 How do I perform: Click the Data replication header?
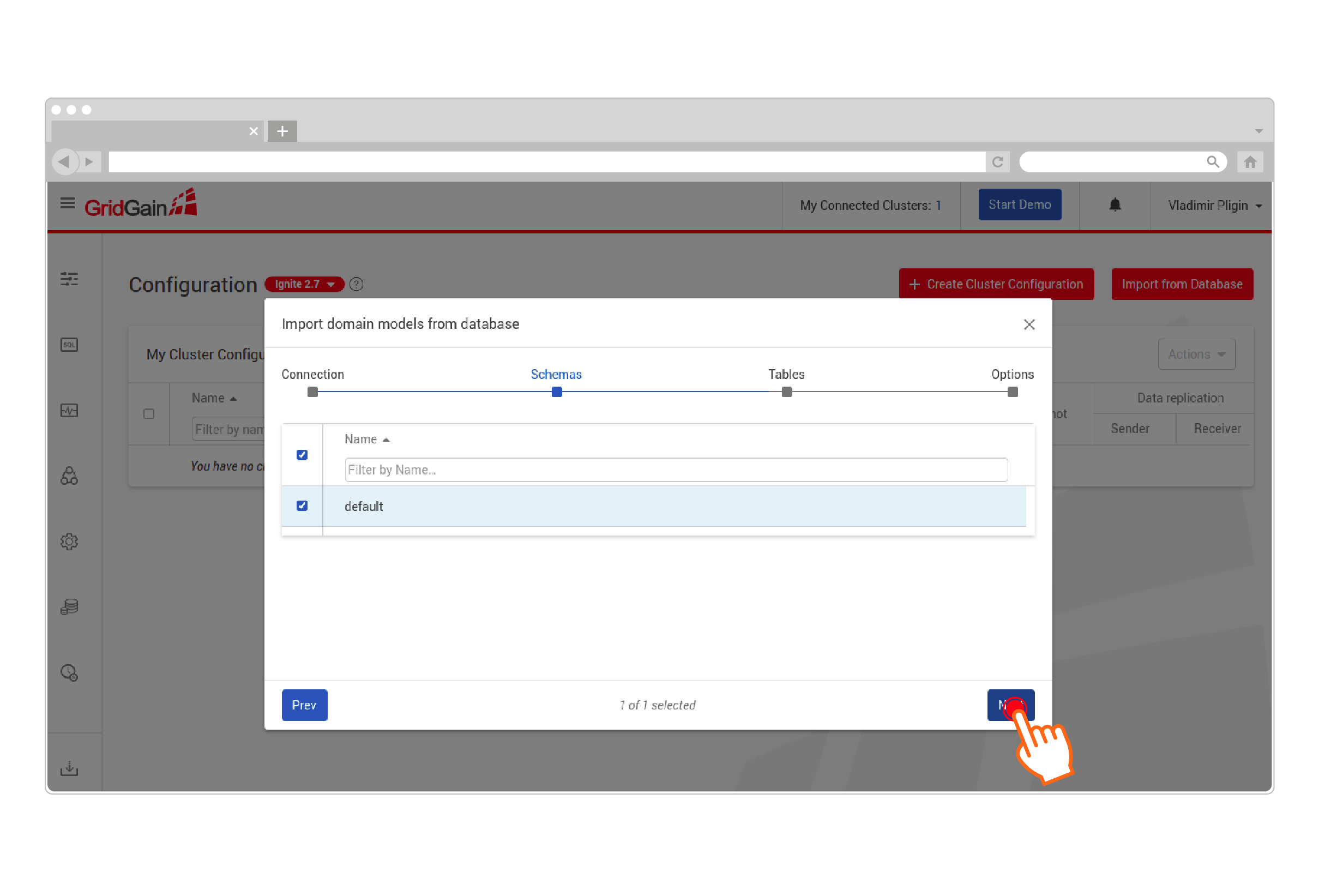click(x=1180, y=398)
